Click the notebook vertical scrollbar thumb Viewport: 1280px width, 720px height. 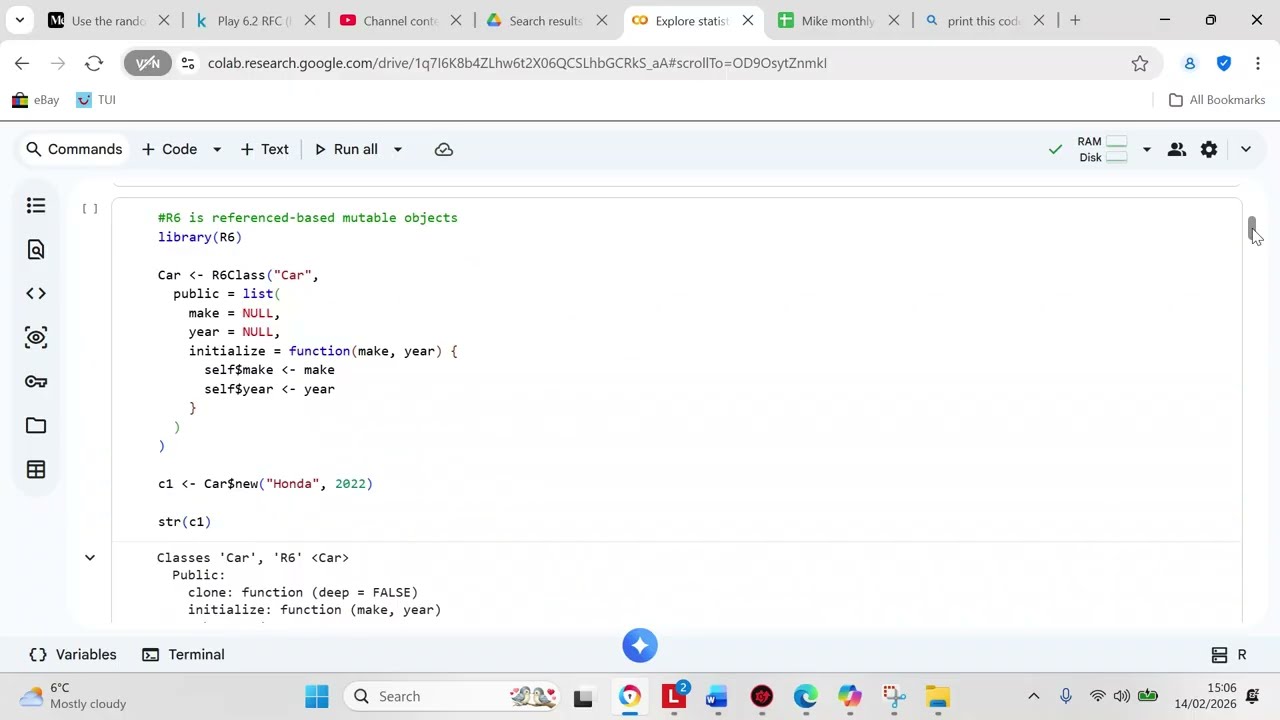[x=1252, y=228]
